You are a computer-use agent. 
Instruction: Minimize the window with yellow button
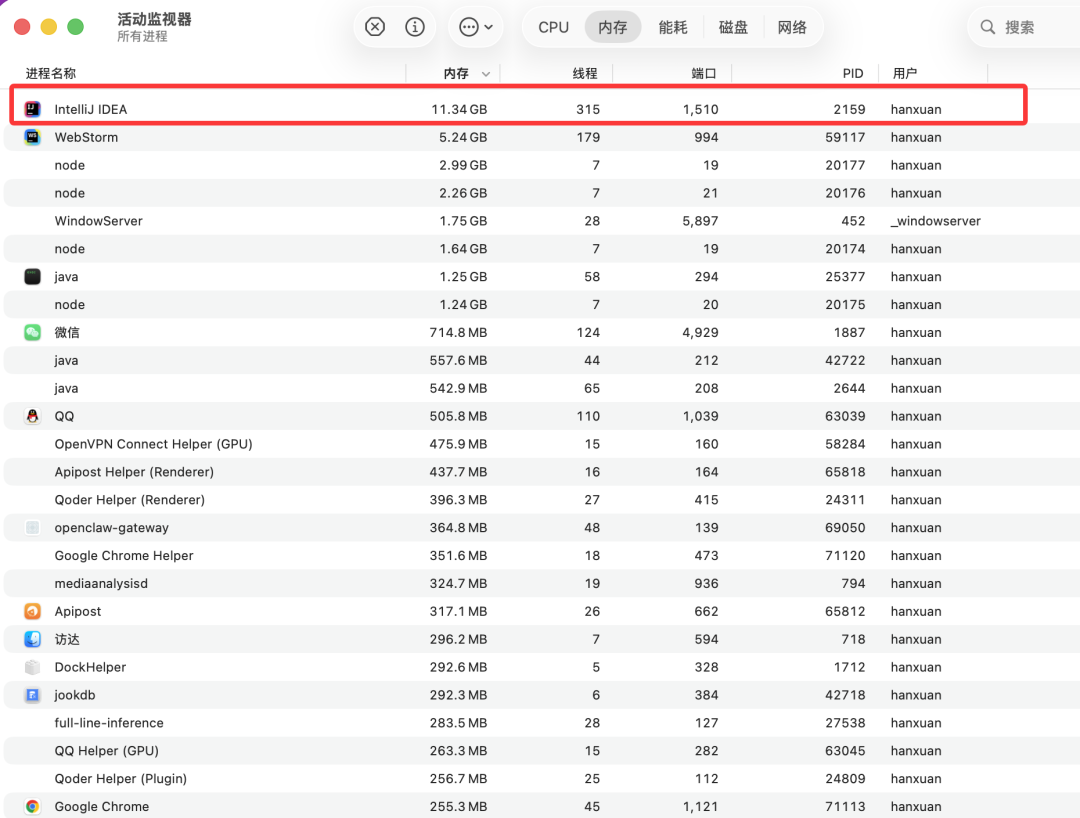click(49, 27)
